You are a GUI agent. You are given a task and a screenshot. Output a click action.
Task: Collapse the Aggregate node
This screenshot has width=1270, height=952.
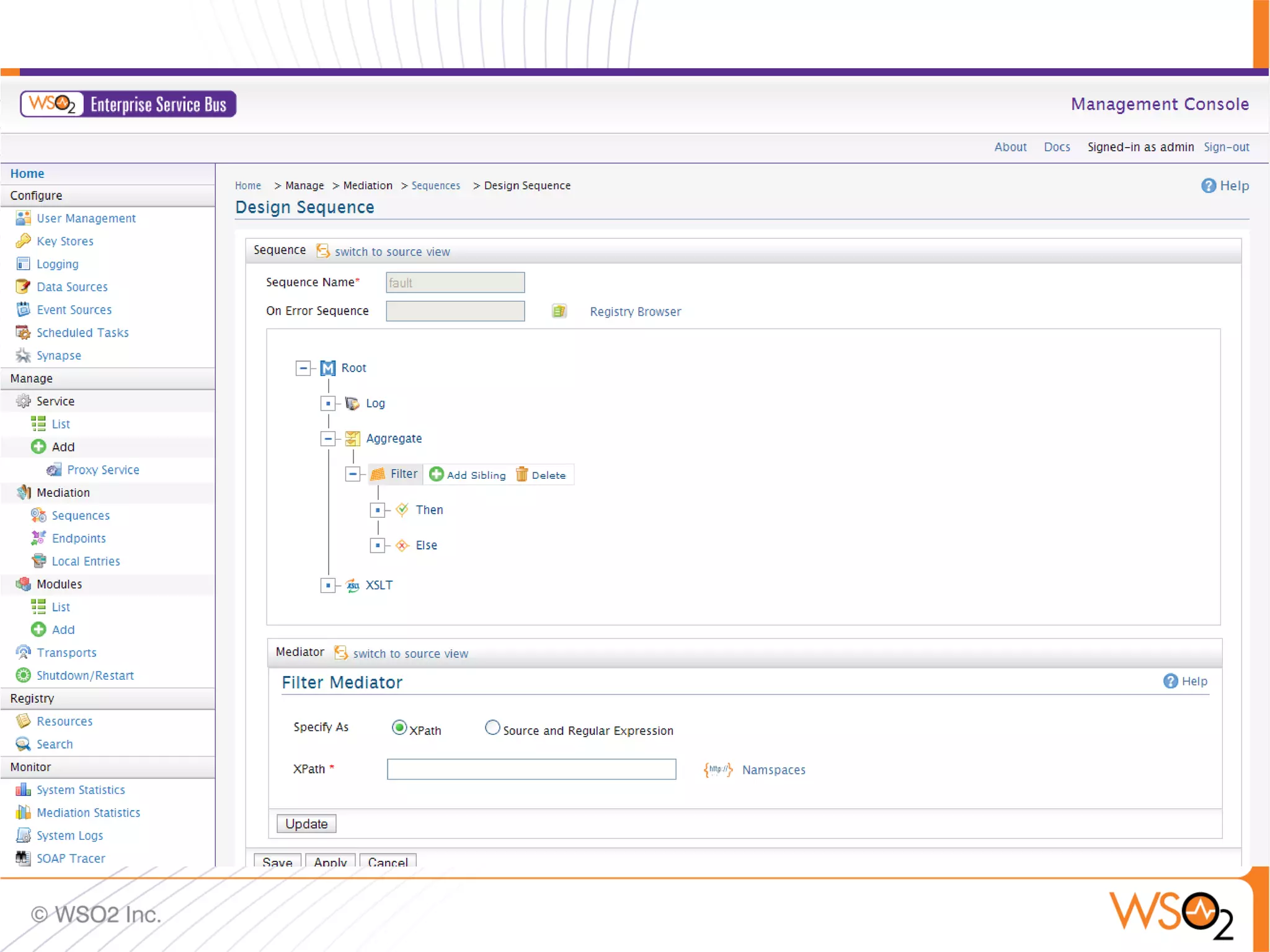[x=328, y=438]
